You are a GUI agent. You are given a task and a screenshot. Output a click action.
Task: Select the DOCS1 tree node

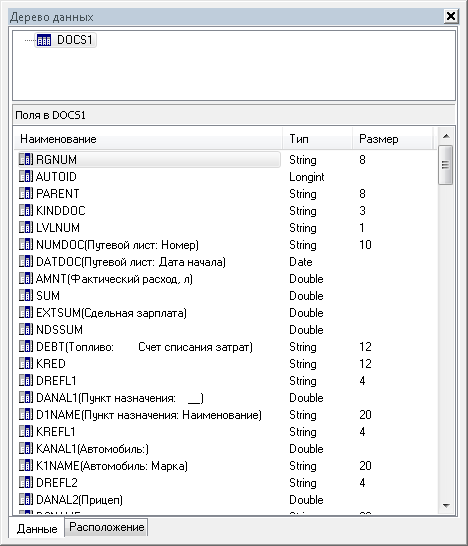pos(65,40)
